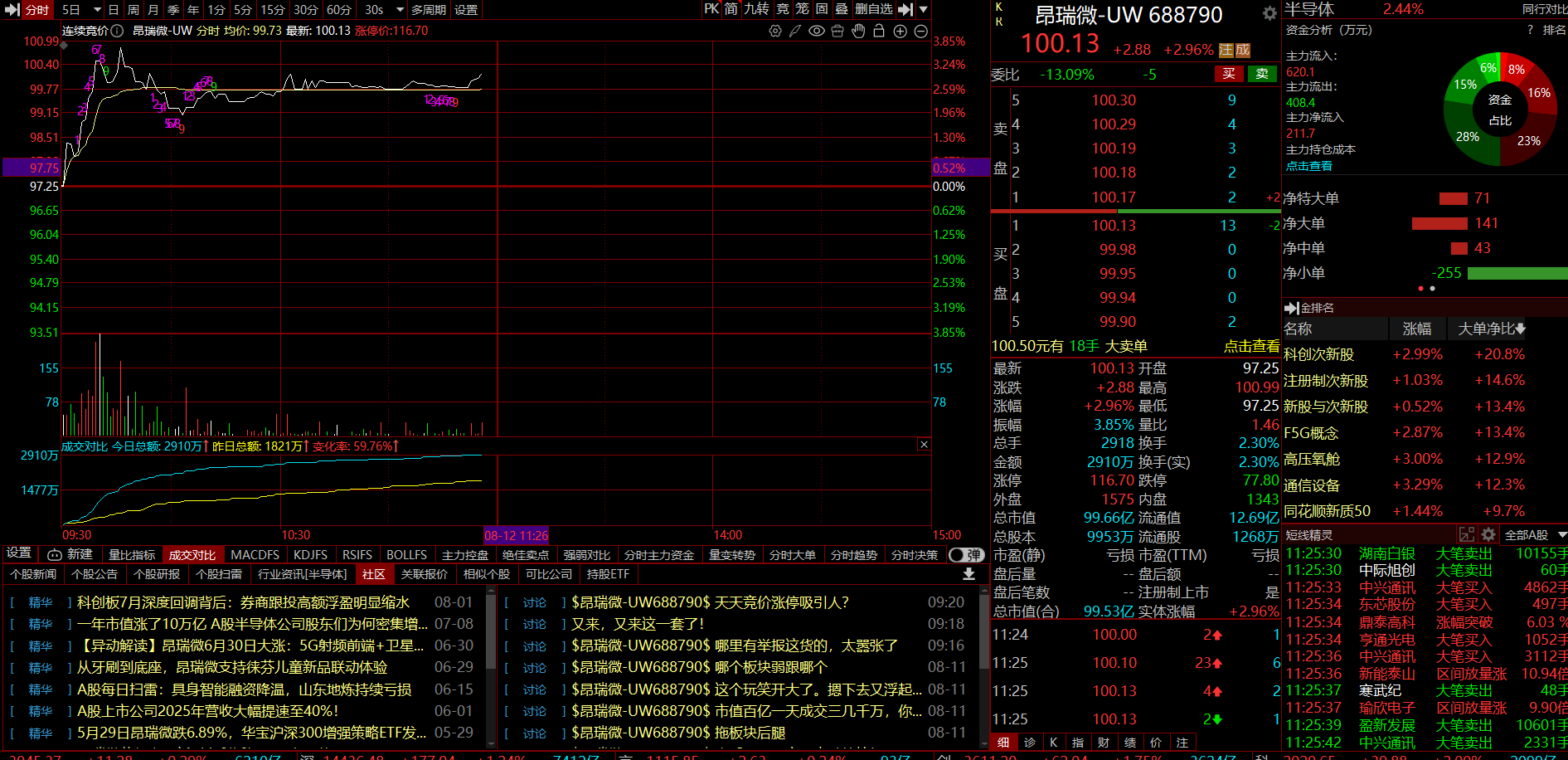Screen dimensions: 1568x760
Task: Click the page indicator dots below 净小单
Action: (1426, 289)
